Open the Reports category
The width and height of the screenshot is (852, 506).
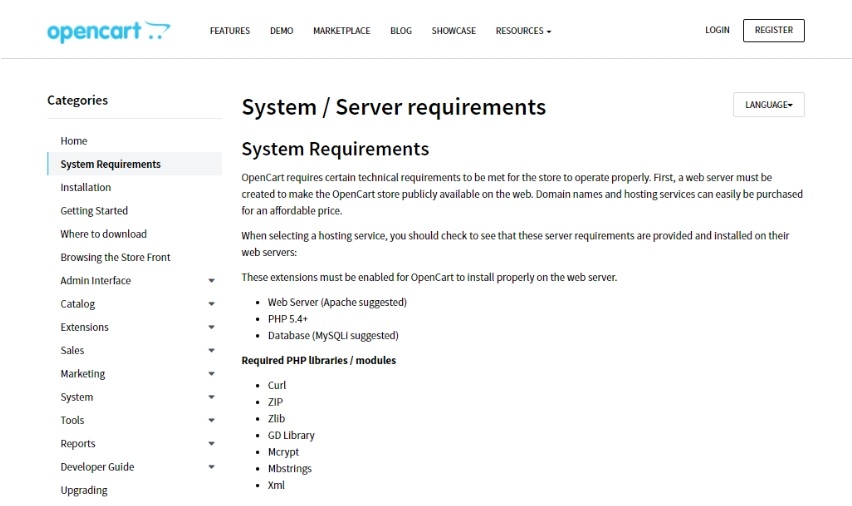pos(78,443)
